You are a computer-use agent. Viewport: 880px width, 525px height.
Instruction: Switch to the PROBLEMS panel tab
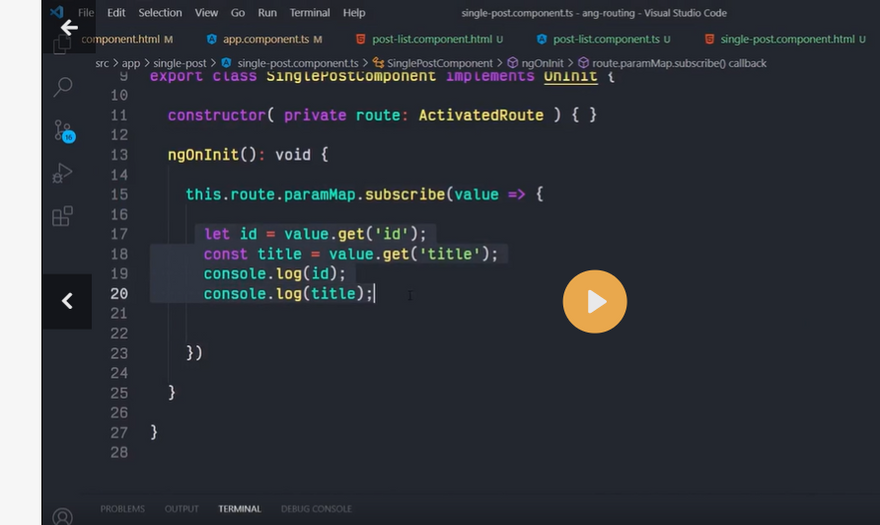coord(122,509)
